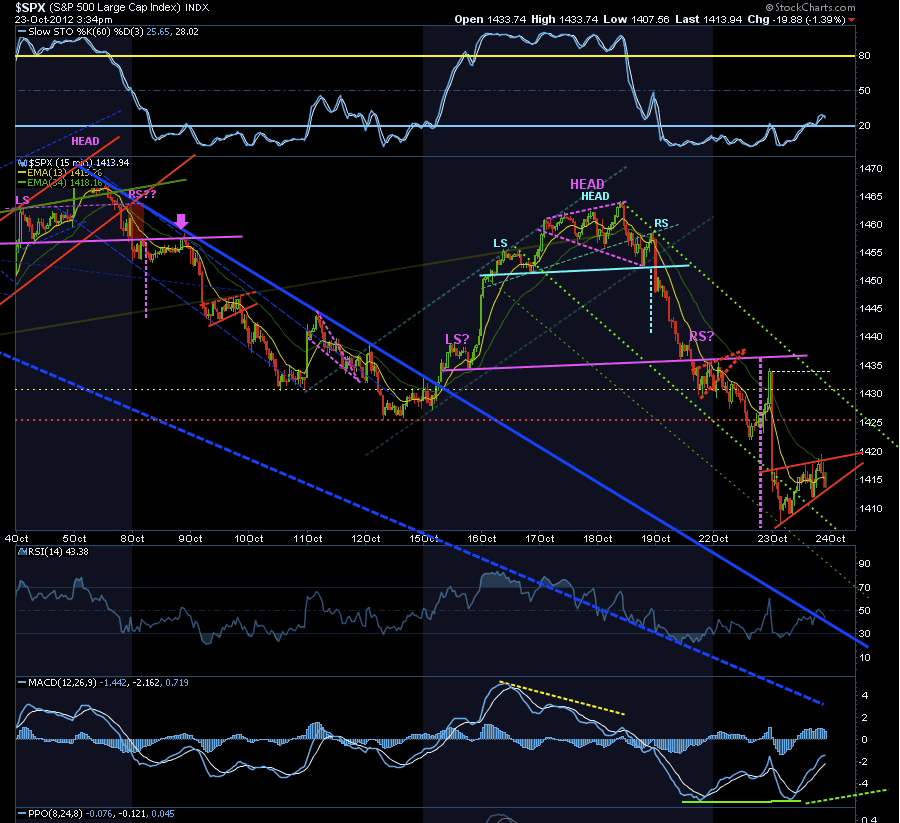The width and height of the screenshot is (900, 823).
Task: Click the 'PPO(8,24,8)' indicator label
Action: click(55, 813)
